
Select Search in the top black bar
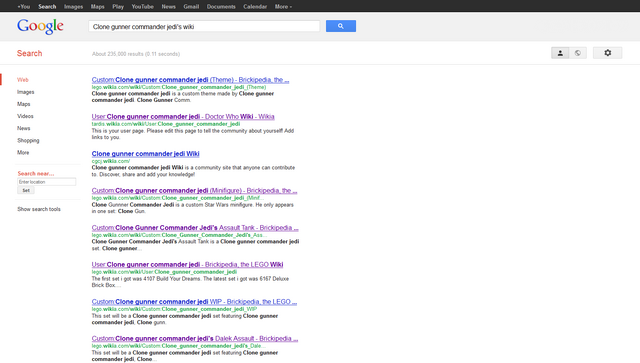point(47,7)
